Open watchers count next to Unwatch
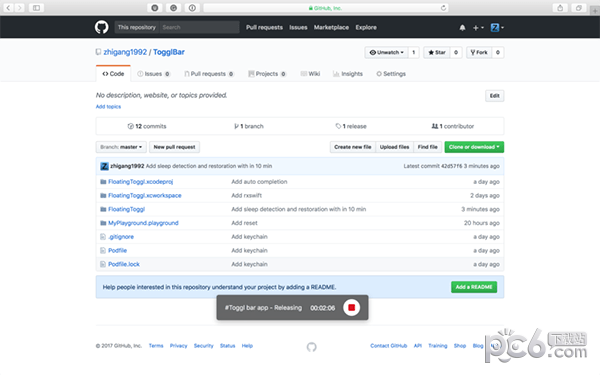The width and height of the screenshot is (600, 375). click(x=414, y=52)
